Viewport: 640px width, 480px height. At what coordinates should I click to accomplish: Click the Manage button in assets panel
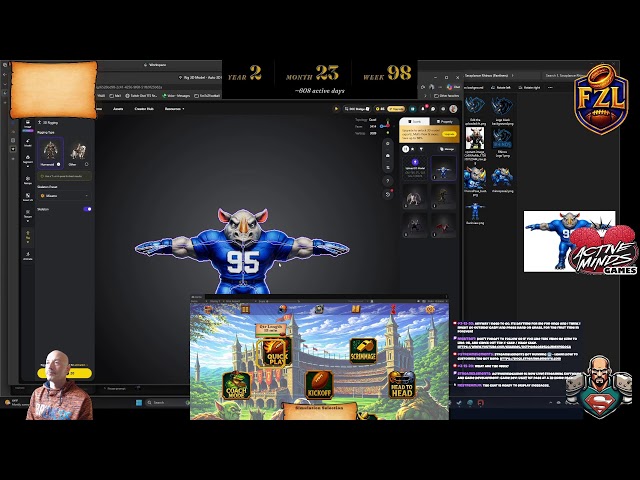click(447, 149)
